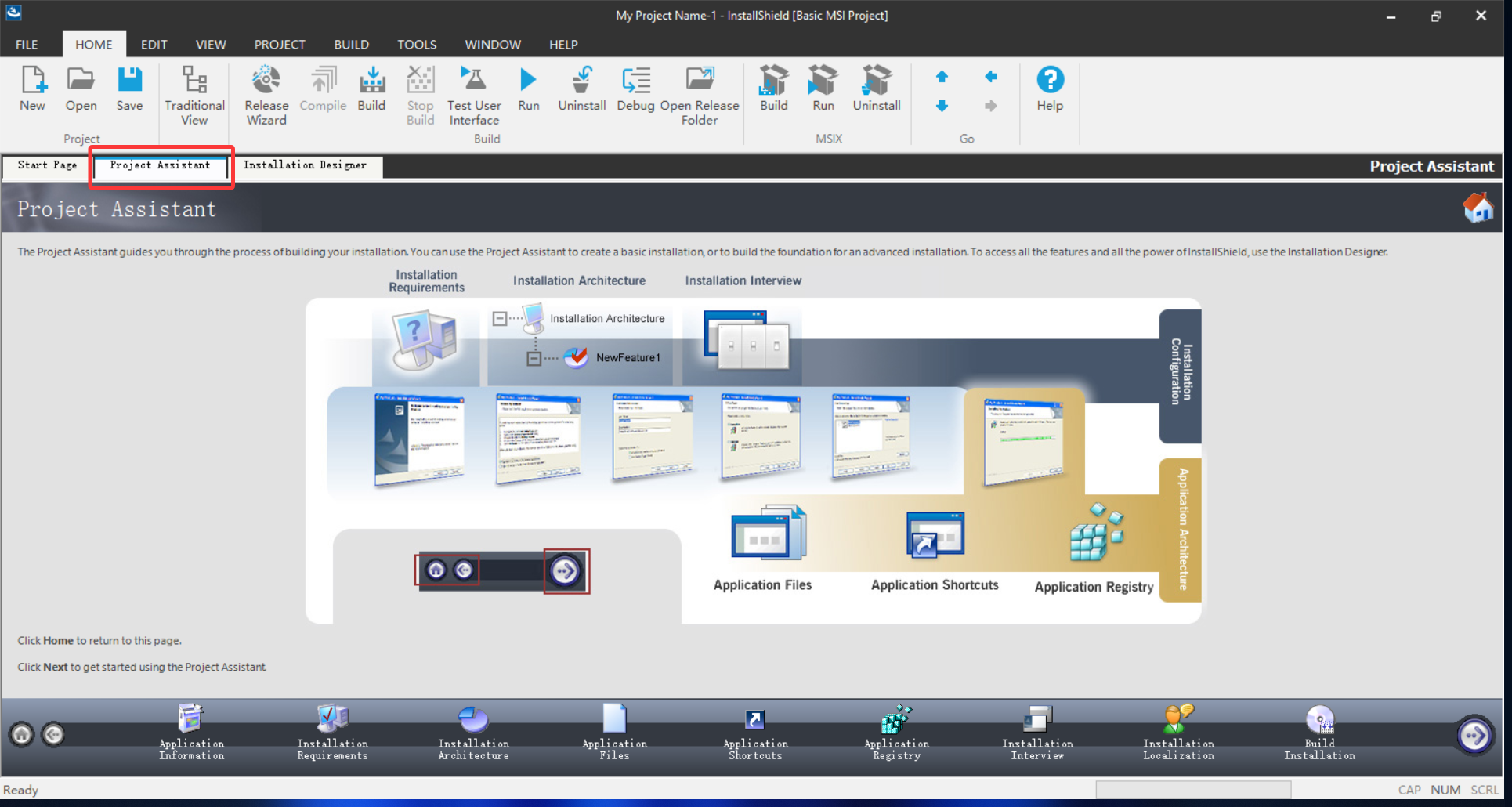
Task: Open Application Files step in bottom bar
Action: tap(614, 733)
